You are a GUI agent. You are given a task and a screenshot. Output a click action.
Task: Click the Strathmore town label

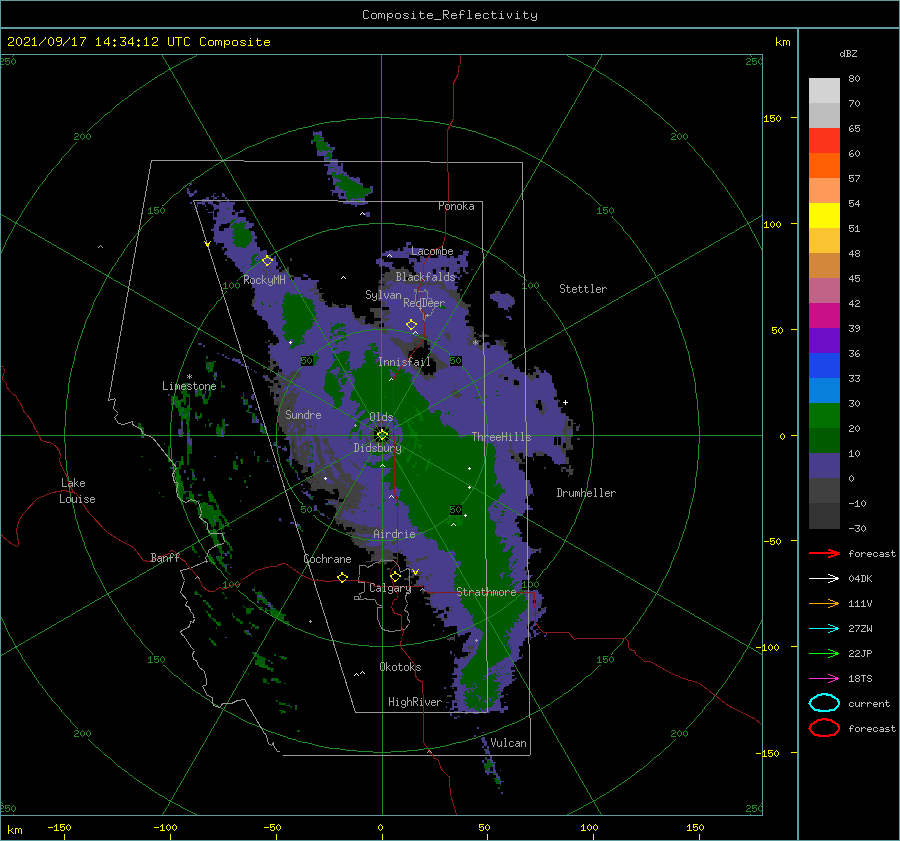486,592
